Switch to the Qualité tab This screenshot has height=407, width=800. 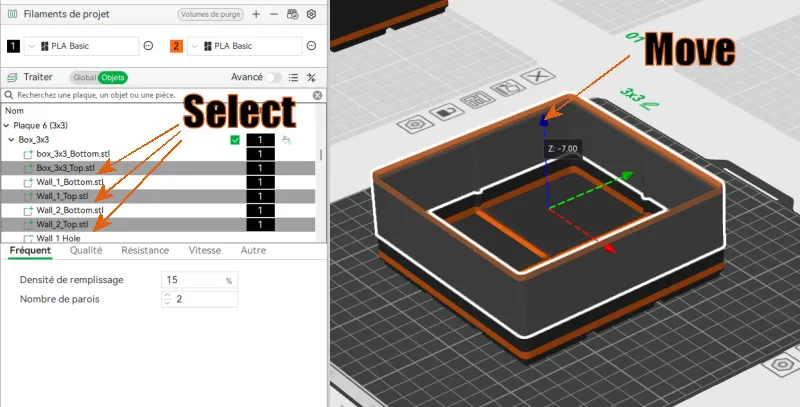tap(86, 250)
